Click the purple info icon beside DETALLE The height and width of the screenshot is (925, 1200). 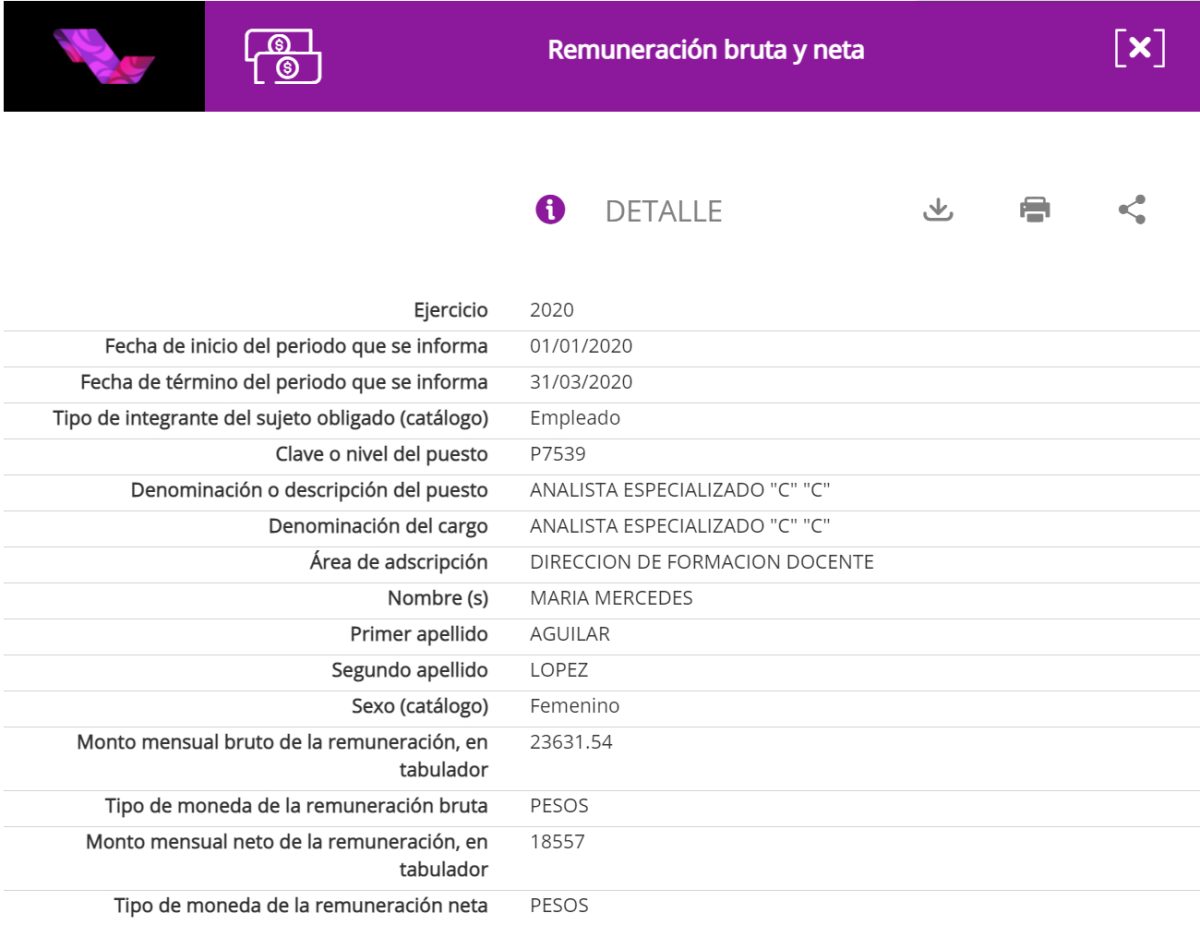(550, 210)
